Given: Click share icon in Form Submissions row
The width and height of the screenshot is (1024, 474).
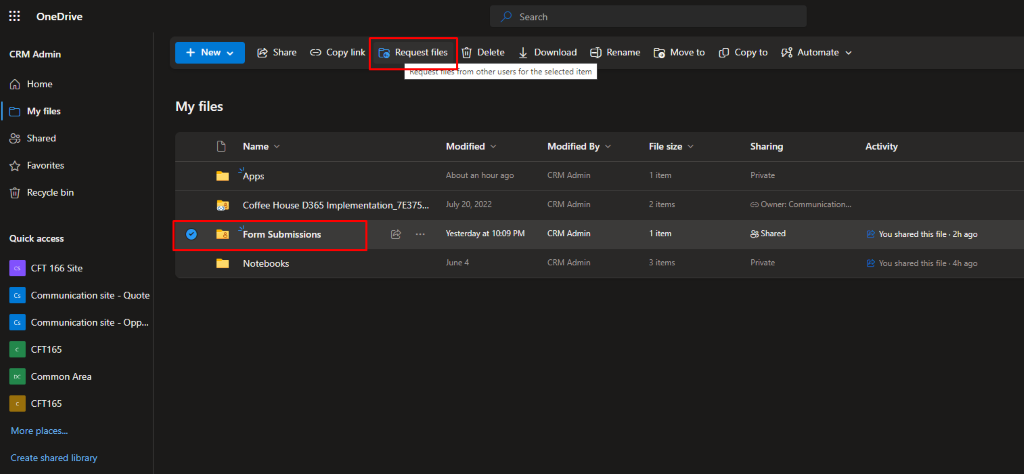Looking at the screenshot, I should click(396, 234).
